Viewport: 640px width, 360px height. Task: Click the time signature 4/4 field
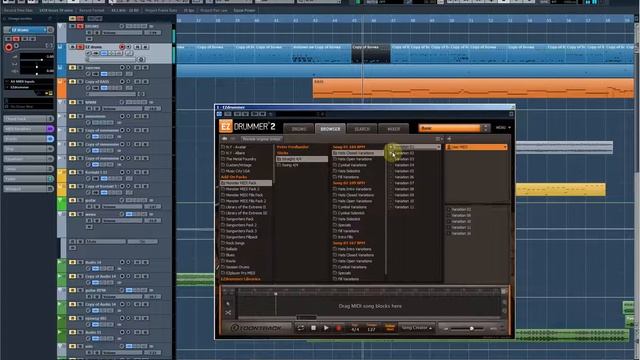[355, 328]
